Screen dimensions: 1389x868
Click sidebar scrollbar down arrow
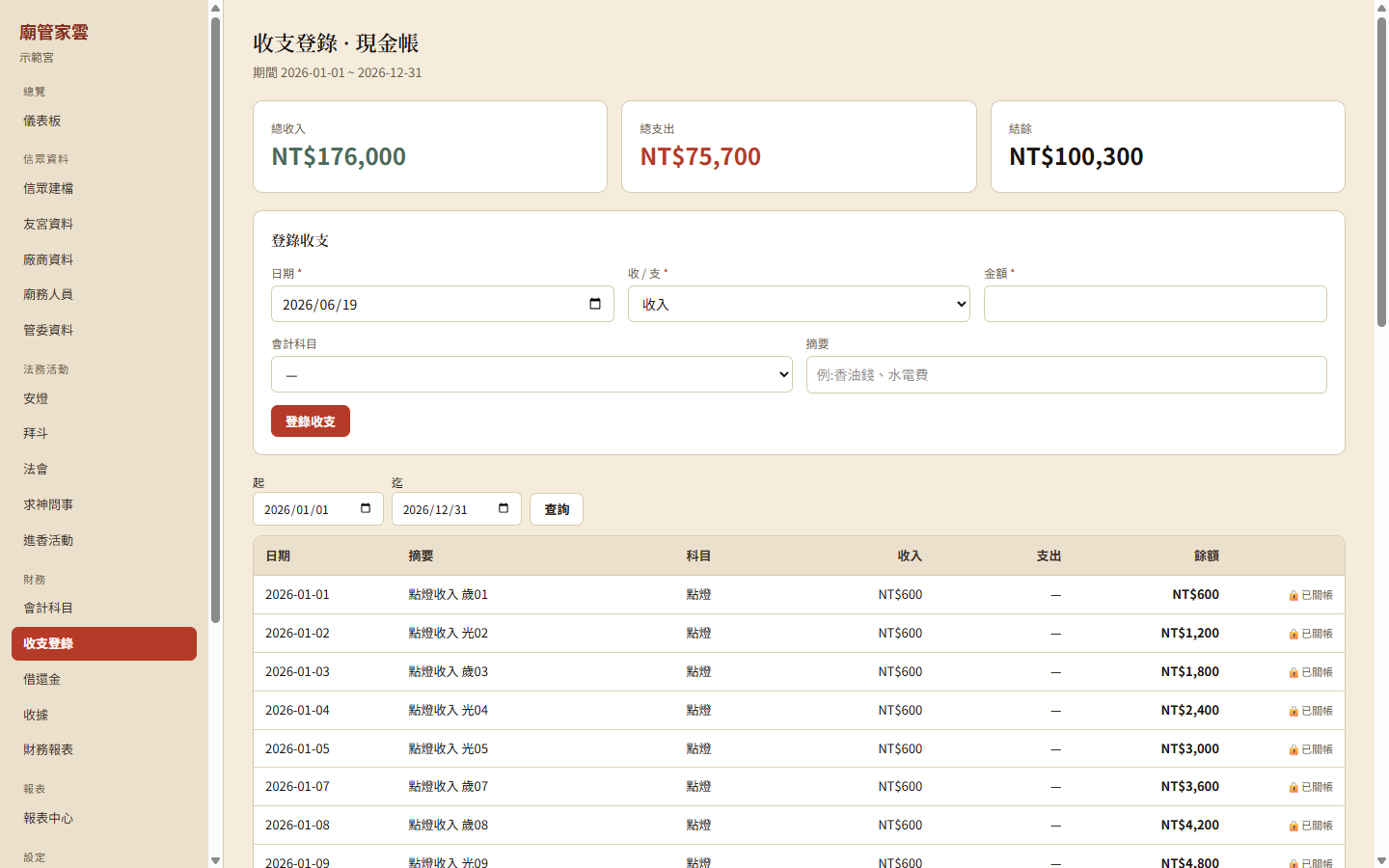click(x=215, y=860)
